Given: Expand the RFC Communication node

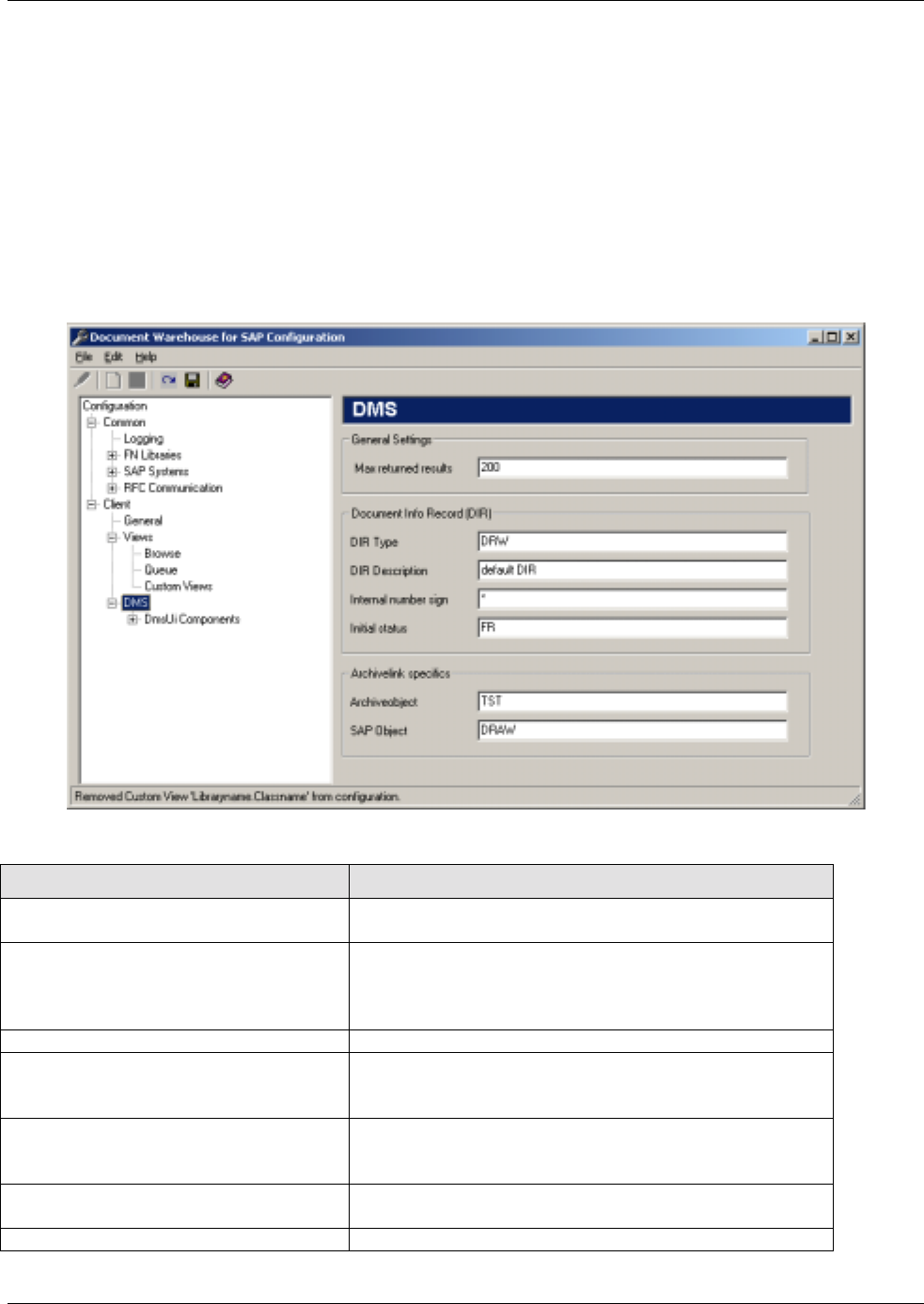Looking at the screenshot, I should tap(112, 488).
